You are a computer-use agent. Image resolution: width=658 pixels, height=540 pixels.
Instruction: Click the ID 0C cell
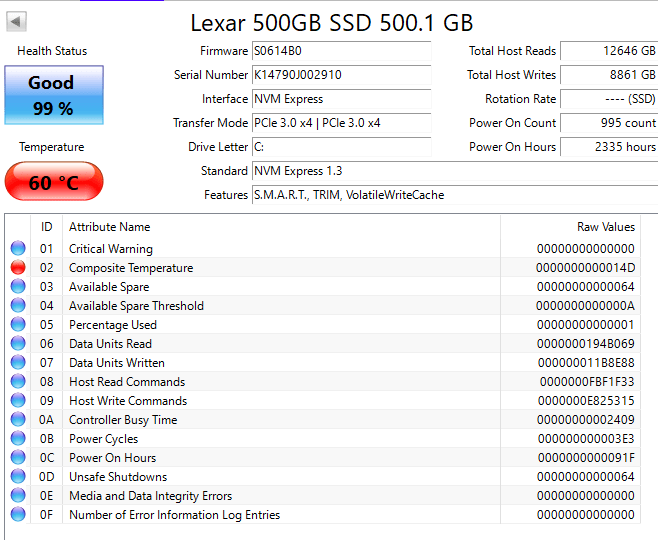click(47, 458)
